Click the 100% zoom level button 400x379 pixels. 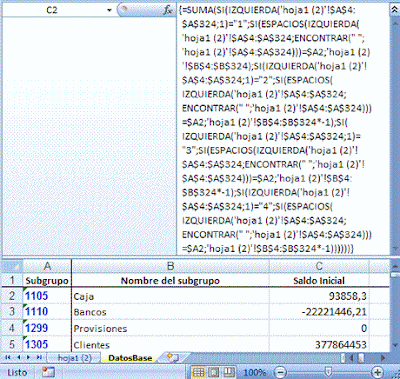255,372
